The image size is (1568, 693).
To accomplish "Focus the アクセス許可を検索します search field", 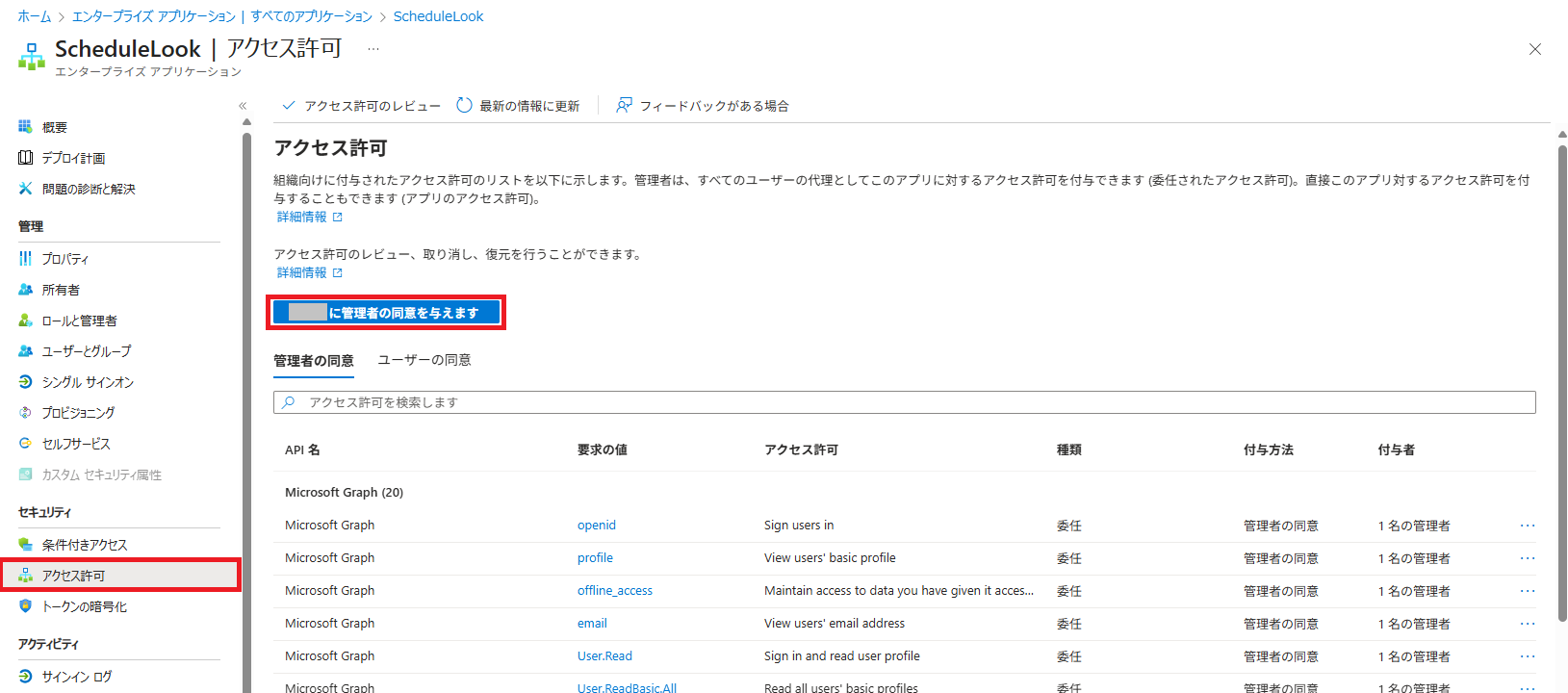I will (x=905, y=402).
